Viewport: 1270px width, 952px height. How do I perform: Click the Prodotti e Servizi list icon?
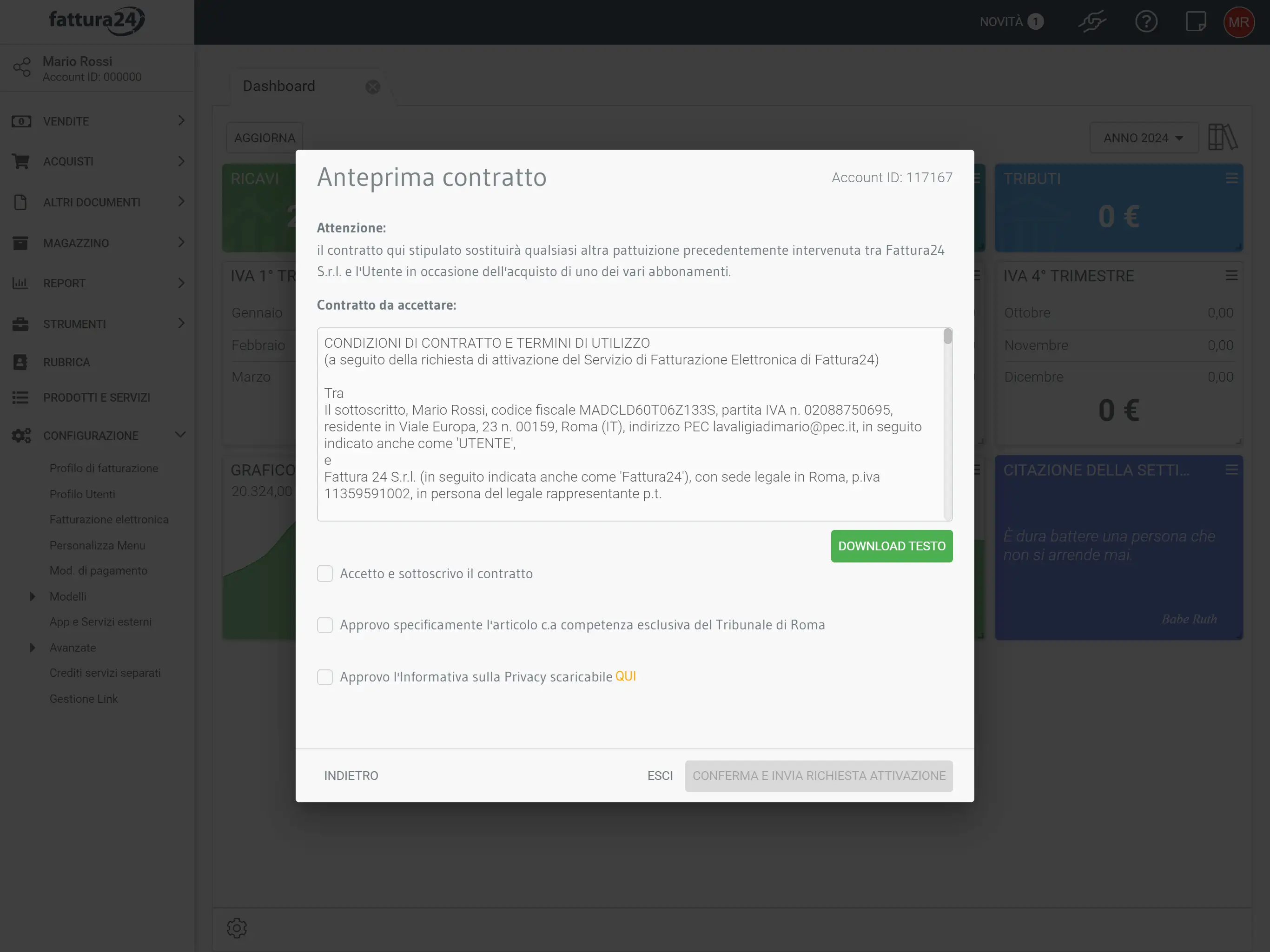coord(20,397)
